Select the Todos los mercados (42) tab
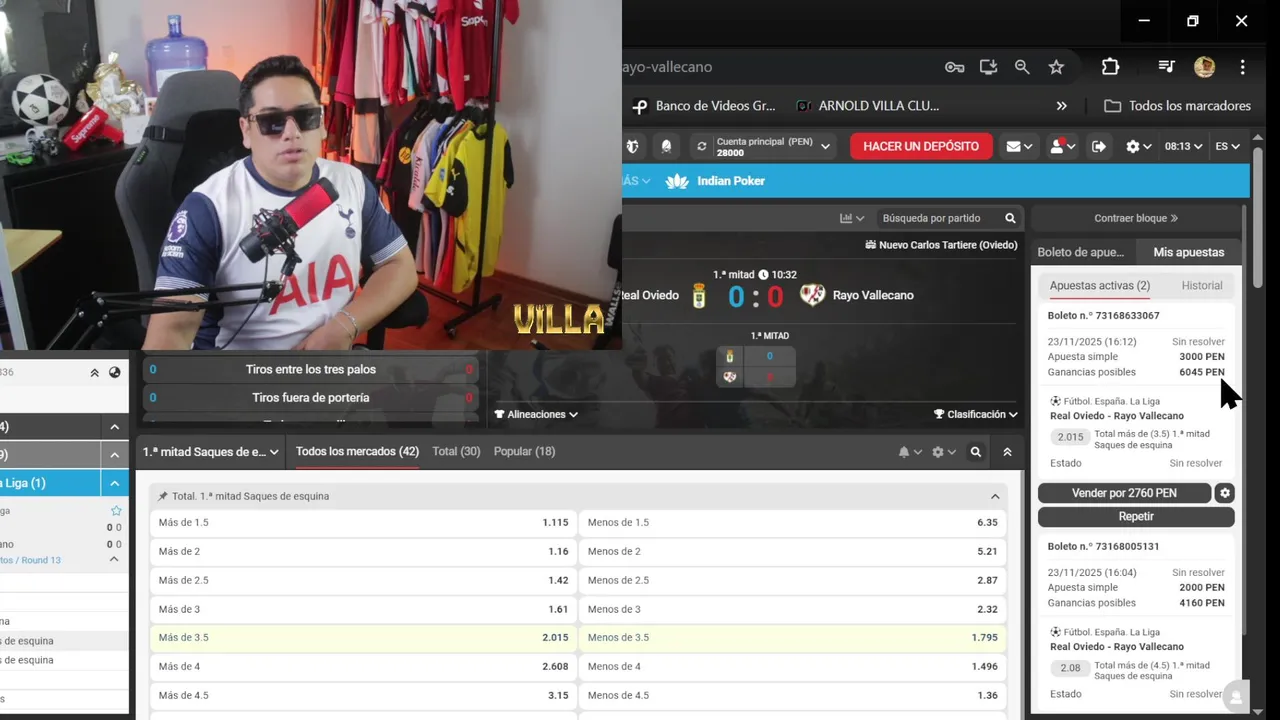 coord(357,452)
